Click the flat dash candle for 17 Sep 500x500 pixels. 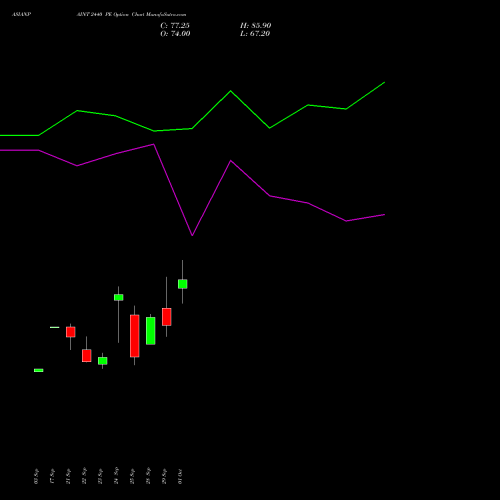tap(55, 327)
